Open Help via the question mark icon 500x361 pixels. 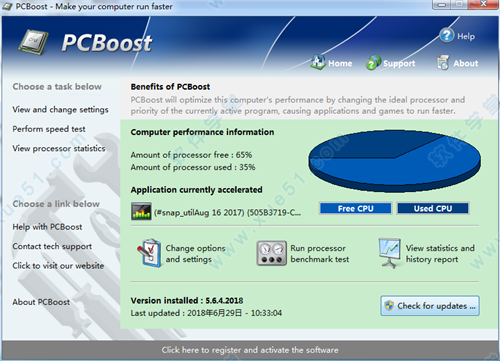(447, 35)
